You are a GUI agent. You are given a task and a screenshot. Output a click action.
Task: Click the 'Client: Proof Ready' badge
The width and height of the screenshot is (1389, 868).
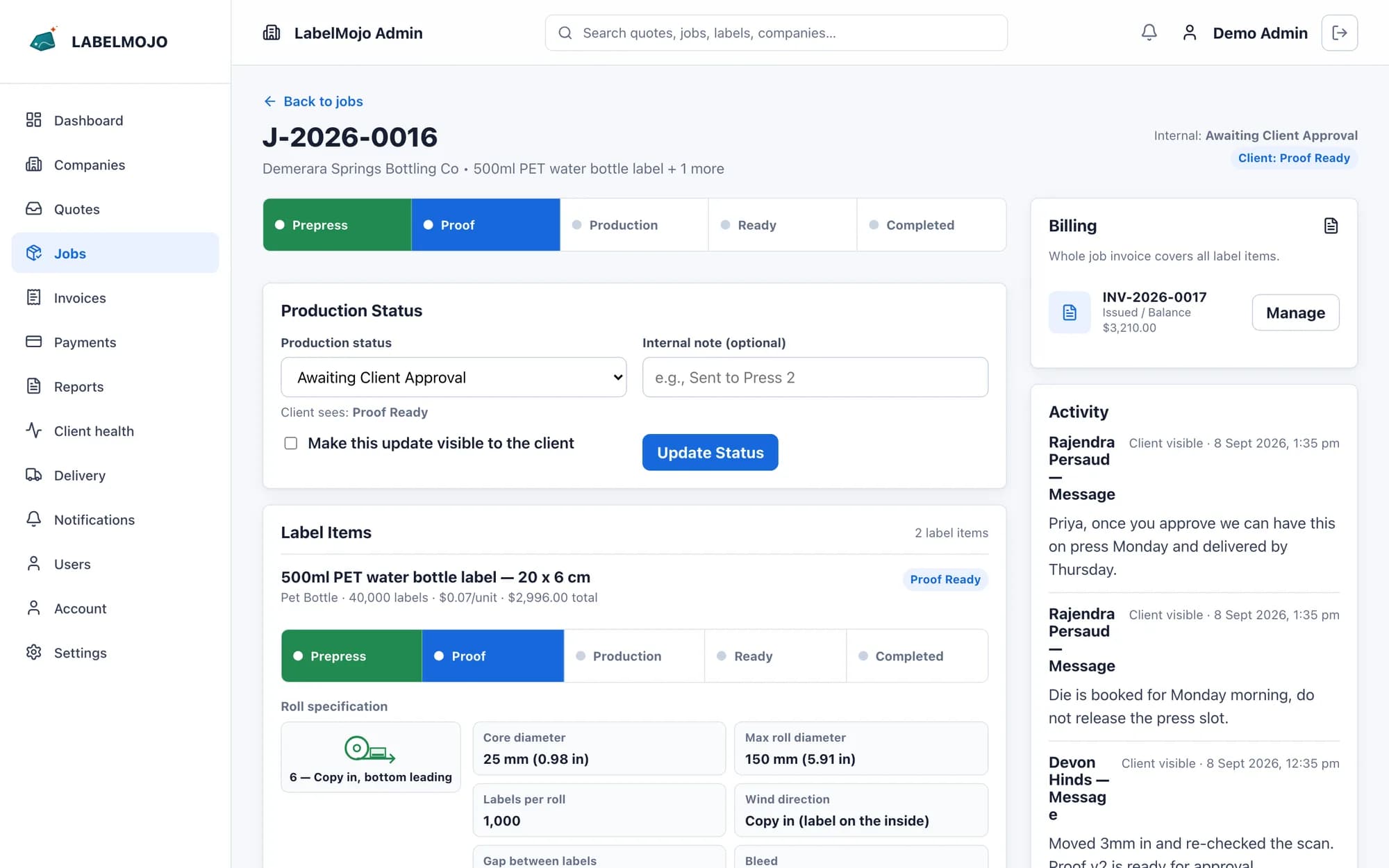coord(1294,158)
